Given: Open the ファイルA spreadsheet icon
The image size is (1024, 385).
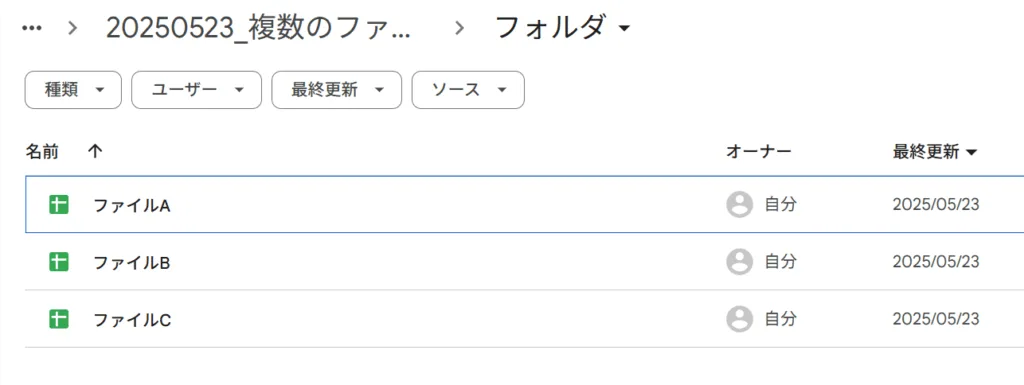Looking at the screenshot, I should pos(59,205).
